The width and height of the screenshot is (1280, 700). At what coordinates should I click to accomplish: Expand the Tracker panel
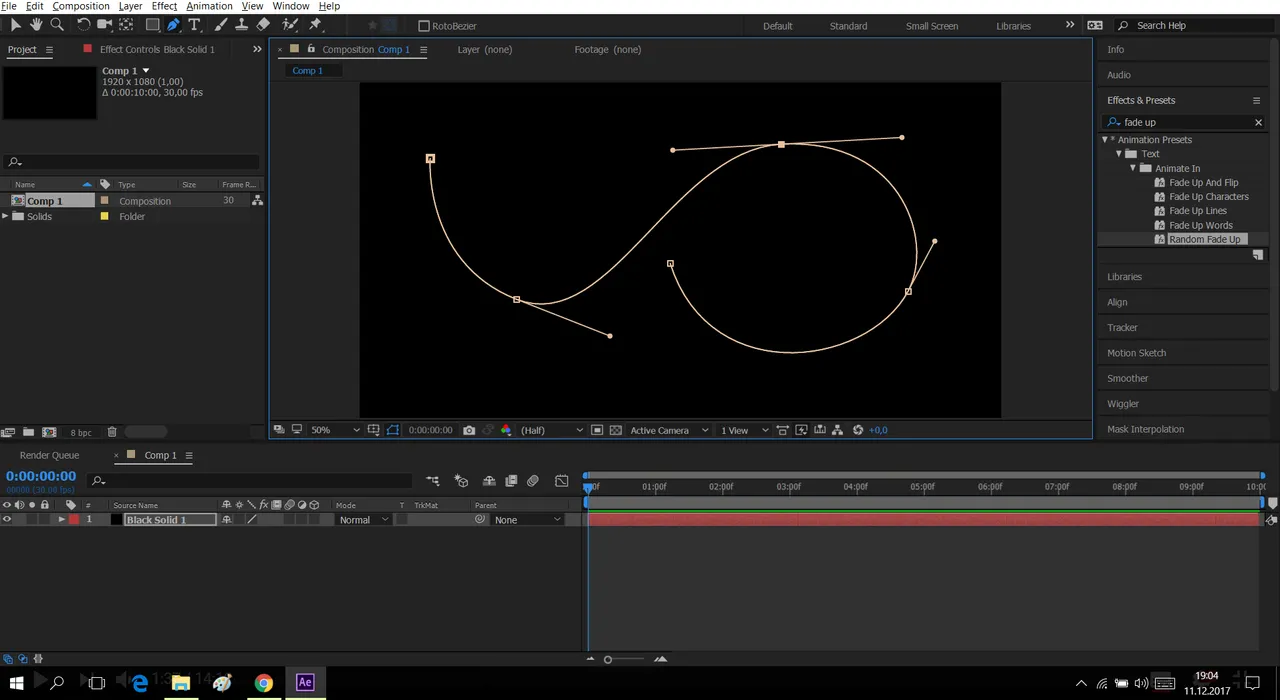click(x=1122, y=327)
